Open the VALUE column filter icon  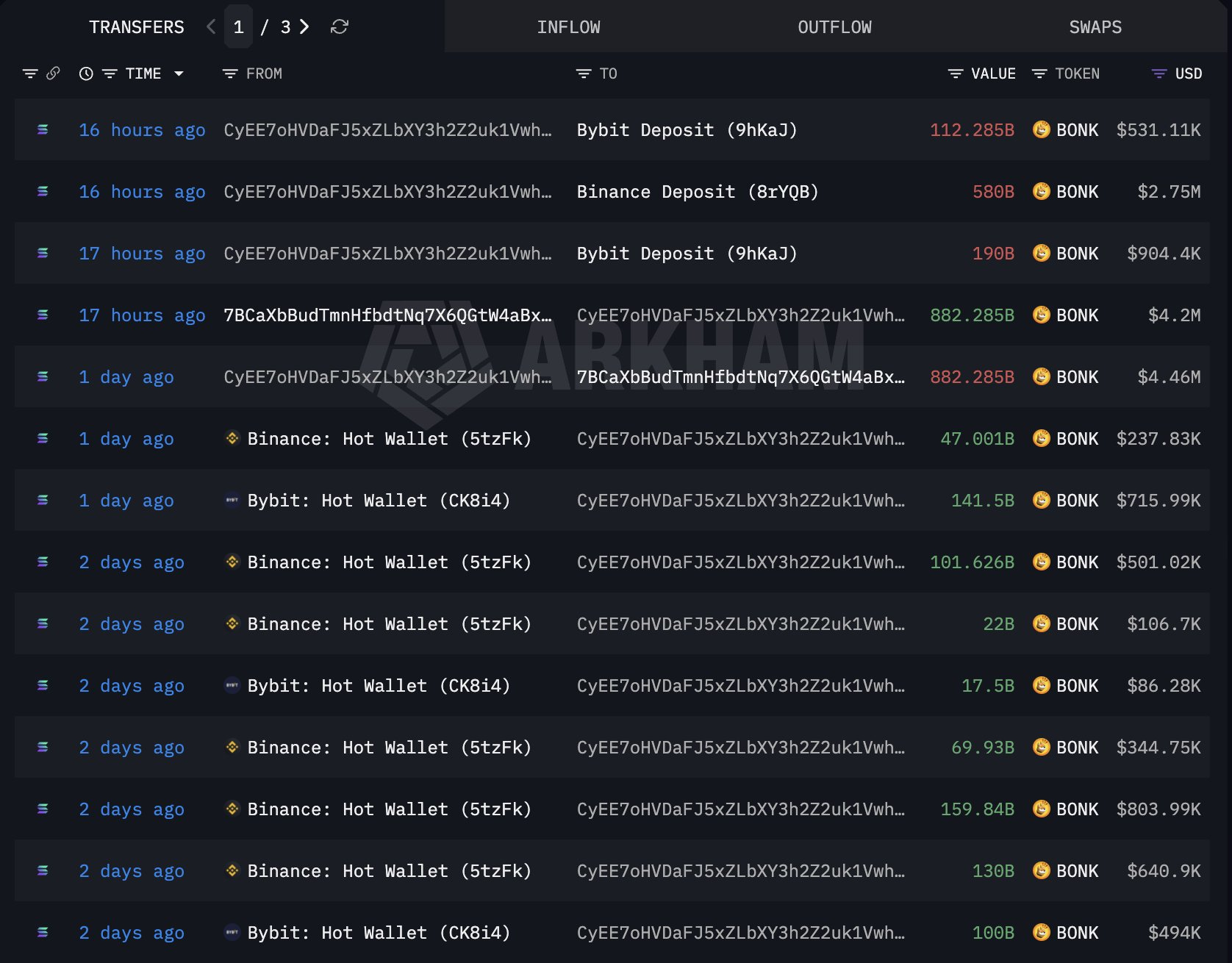(x=956, y=74)
